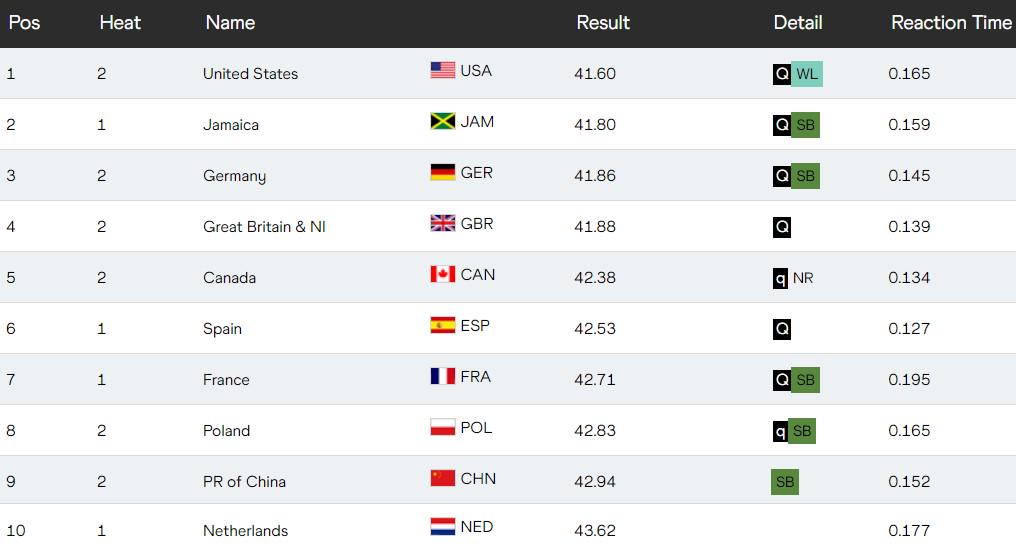Click the SB badge in Jamaica's row
The height and width of the screenshot is (550, 1016).
click(x=805, y=125)
